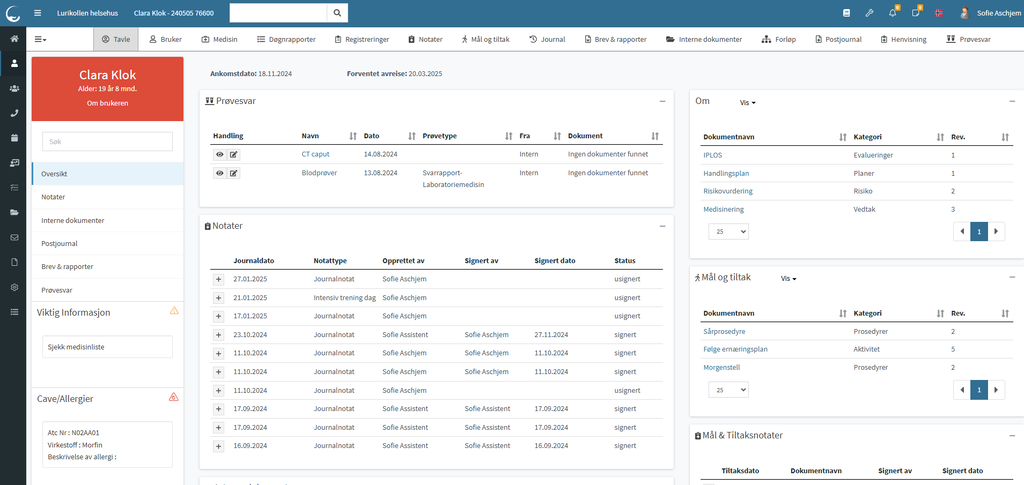Click the notifications bell icon
The width and height of the screenshot is (1024, 485).
pyautogui.click(x=892, y=13)
